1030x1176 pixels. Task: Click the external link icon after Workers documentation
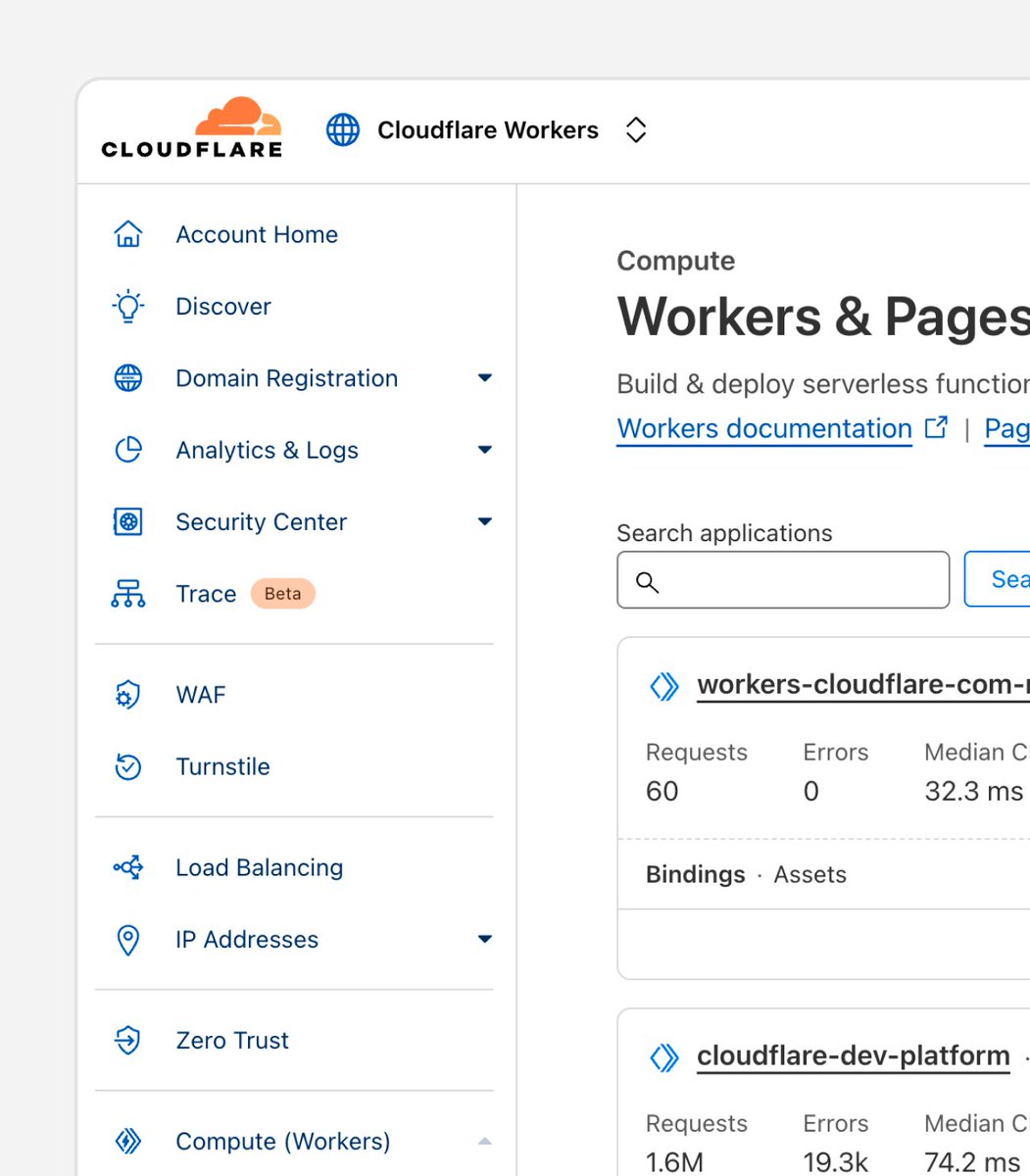coord(937,427)
